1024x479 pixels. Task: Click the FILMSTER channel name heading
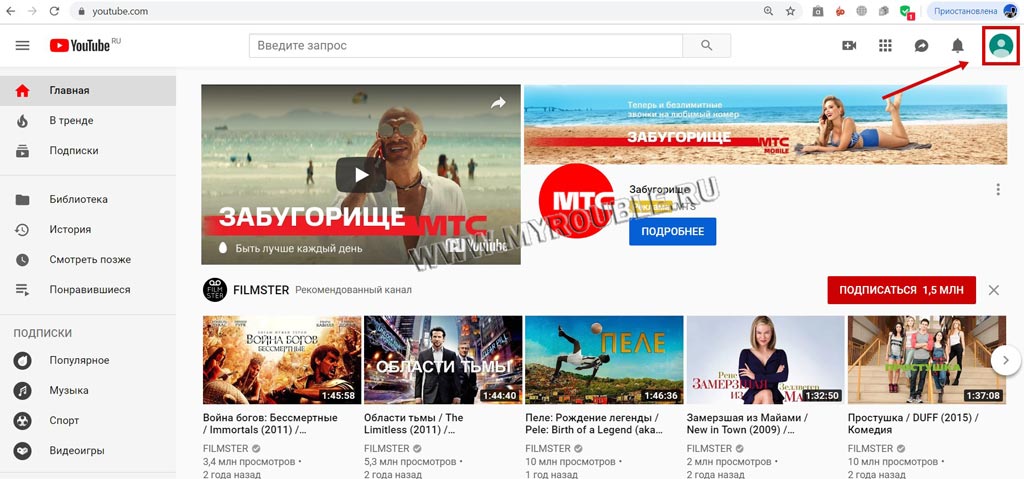click(261, 290)
